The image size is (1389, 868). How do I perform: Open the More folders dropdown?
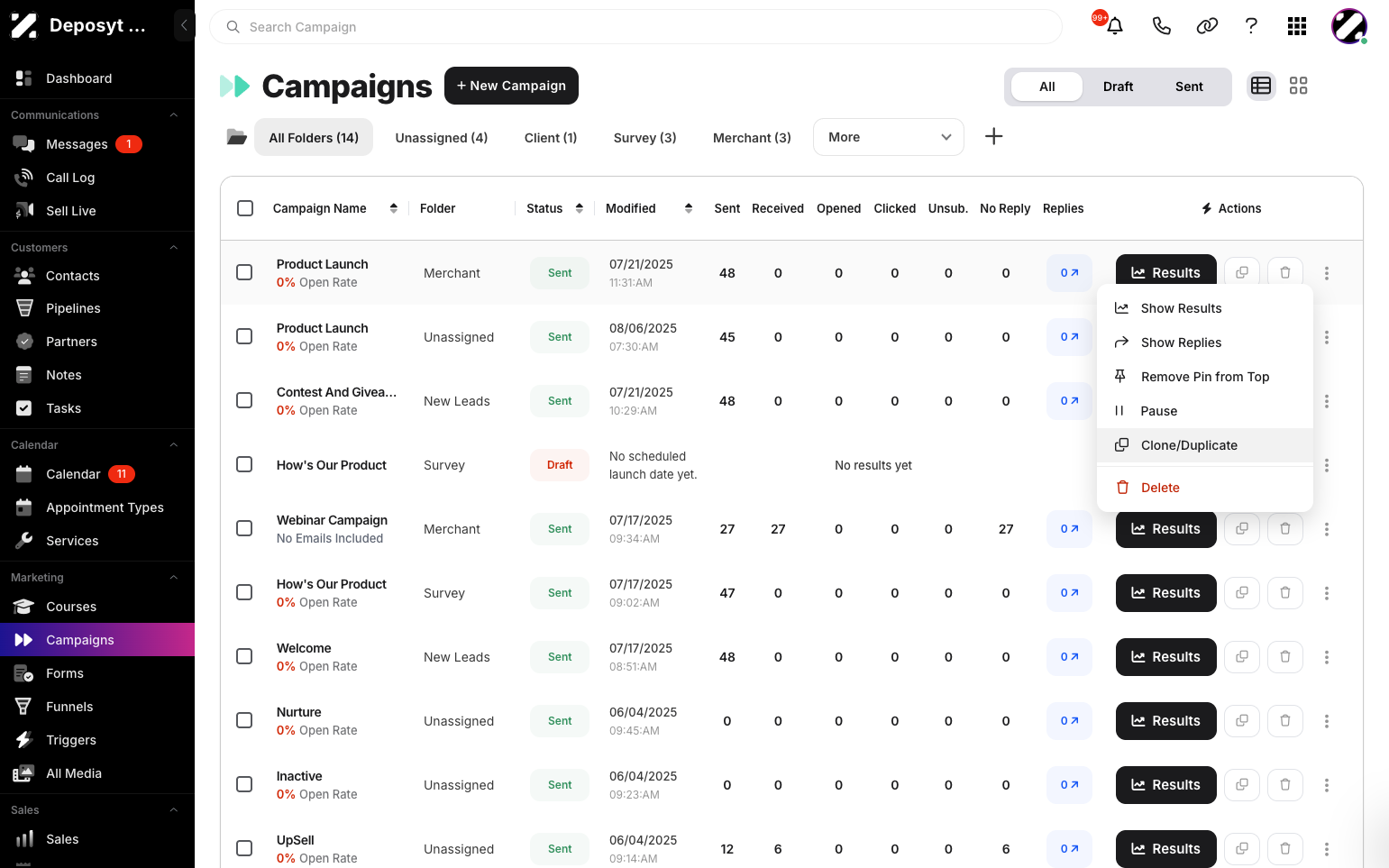coord(889,137)
